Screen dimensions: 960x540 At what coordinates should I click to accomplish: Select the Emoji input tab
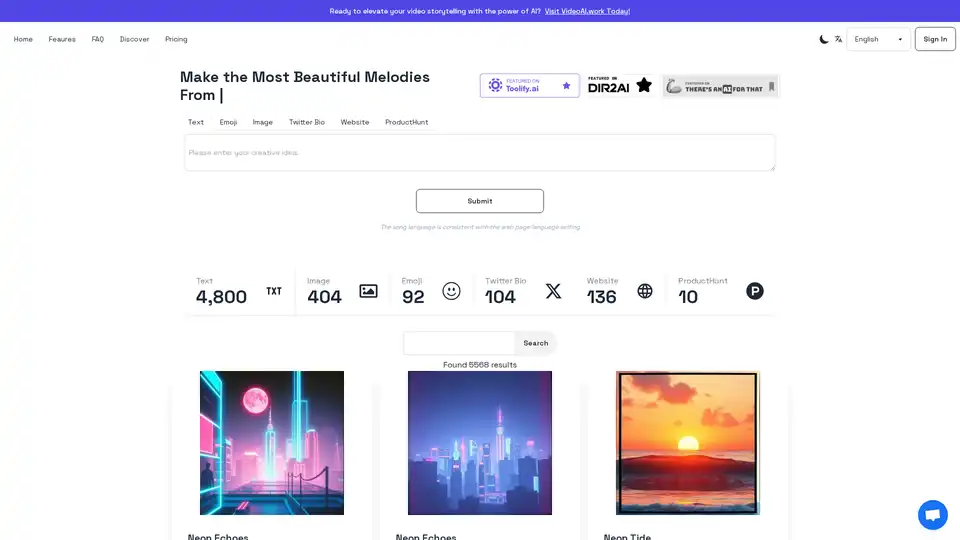point(228,122)
